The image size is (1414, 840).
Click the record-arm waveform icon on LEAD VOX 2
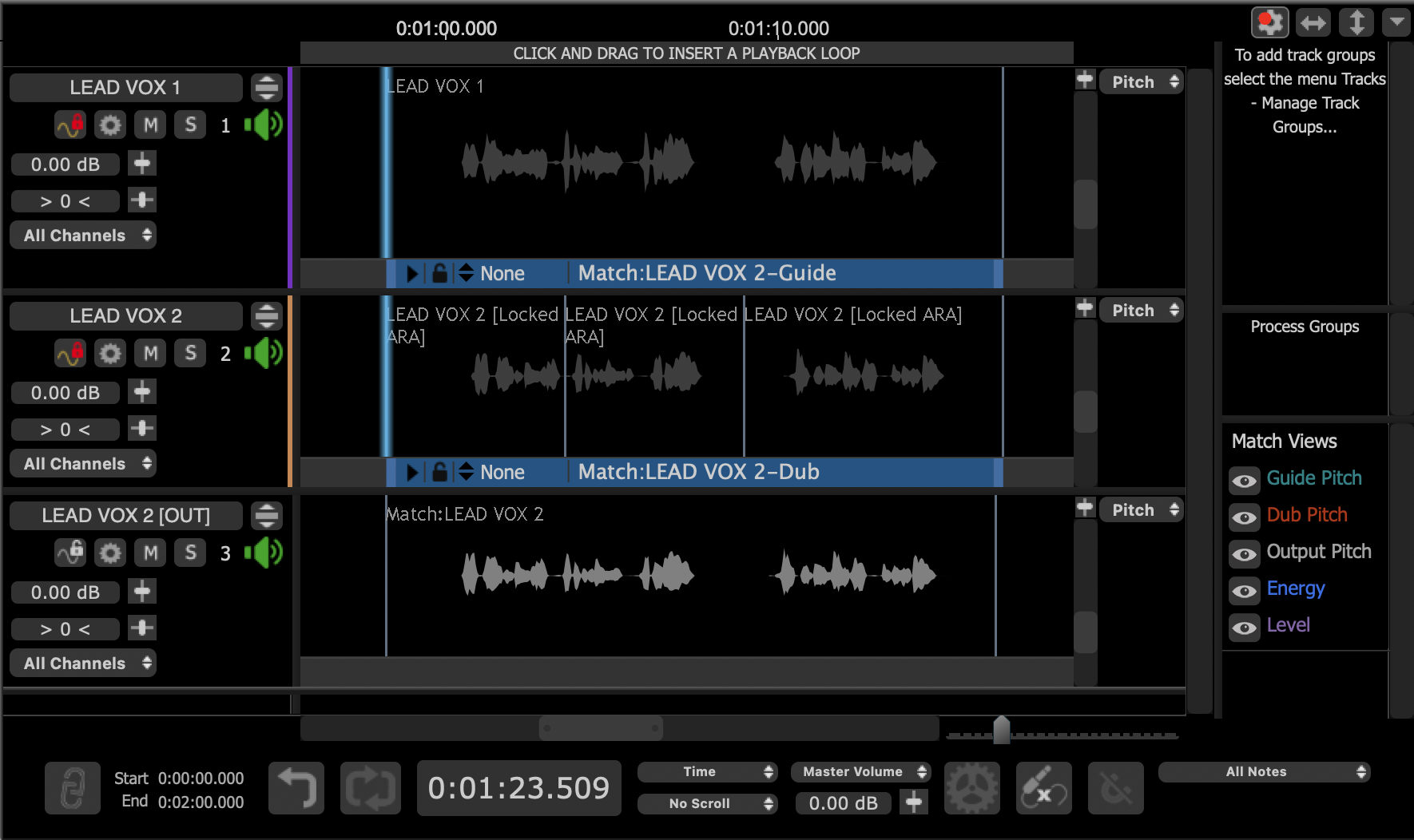tap(70, 353)
